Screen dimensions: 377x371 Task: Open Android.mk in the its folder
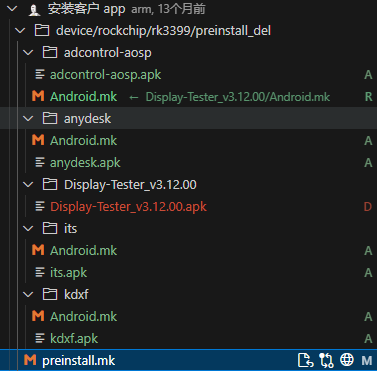pyautogui.click(x=83, y=251)
